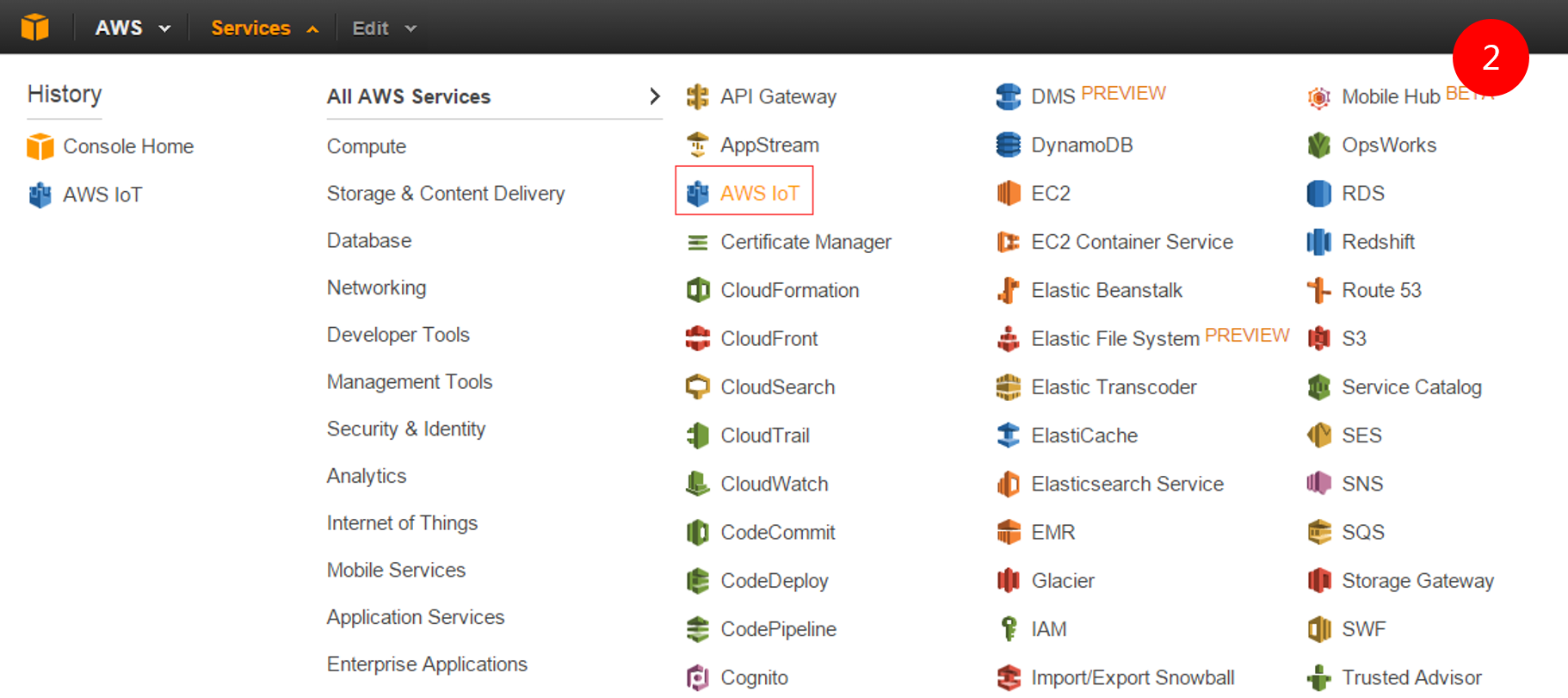
Task: Click the RDS icon
Action: click(1319, 193)
